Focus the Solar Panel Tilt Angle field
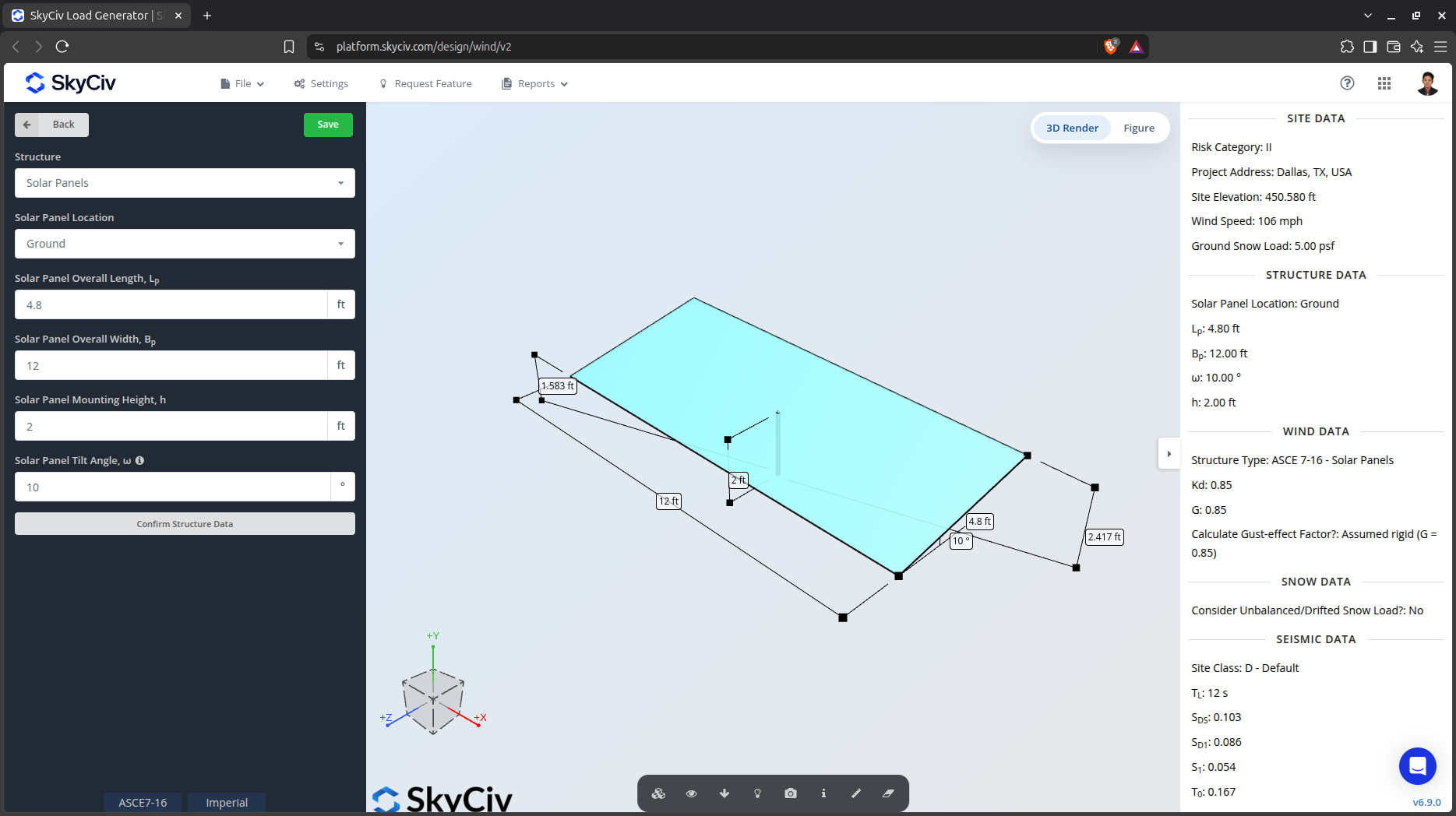Viewport: 1456px width, 816px height. point(173,487)
